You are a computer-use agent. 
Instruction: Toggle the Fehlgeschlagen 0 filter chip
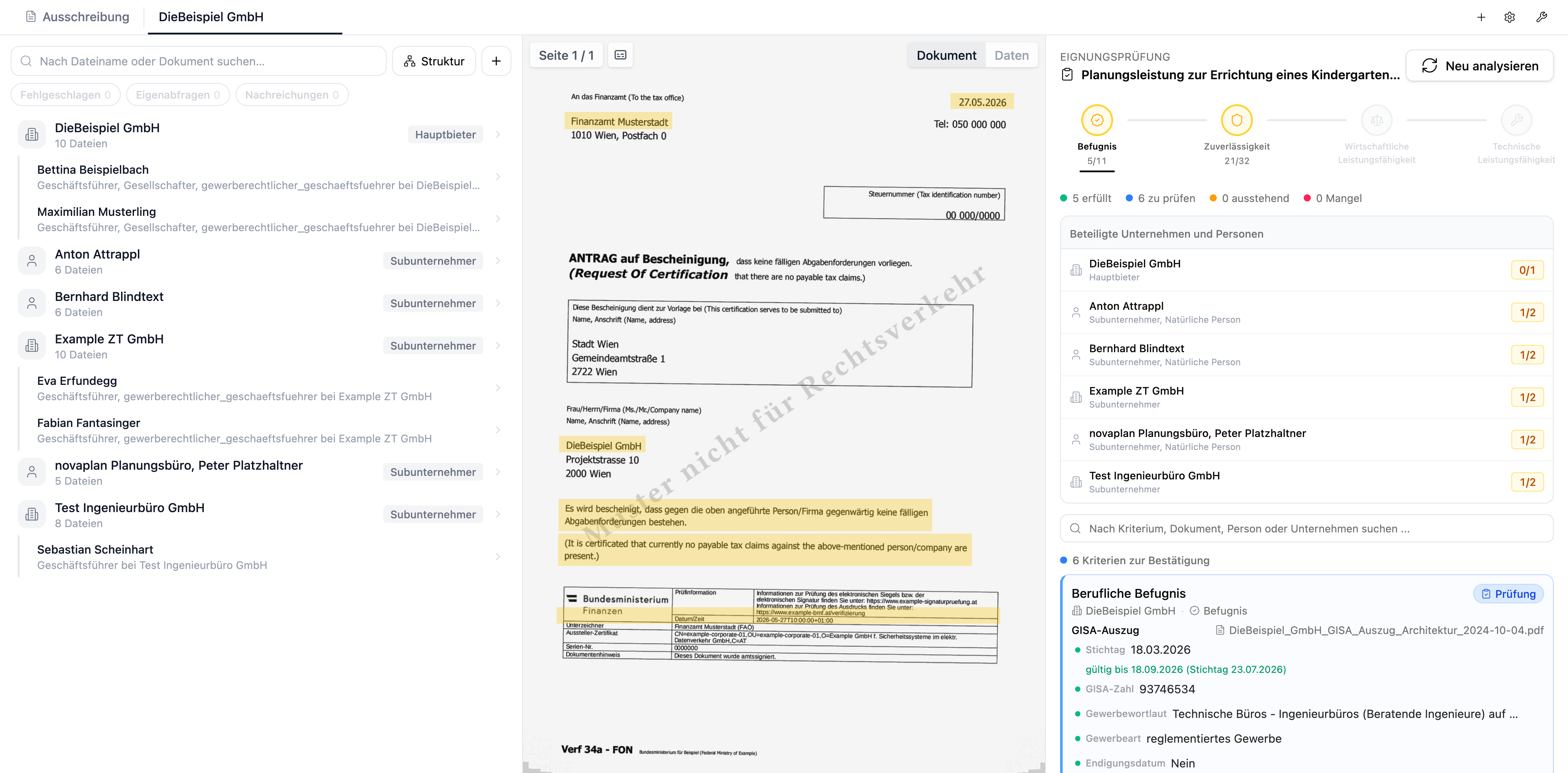point(66,95)
